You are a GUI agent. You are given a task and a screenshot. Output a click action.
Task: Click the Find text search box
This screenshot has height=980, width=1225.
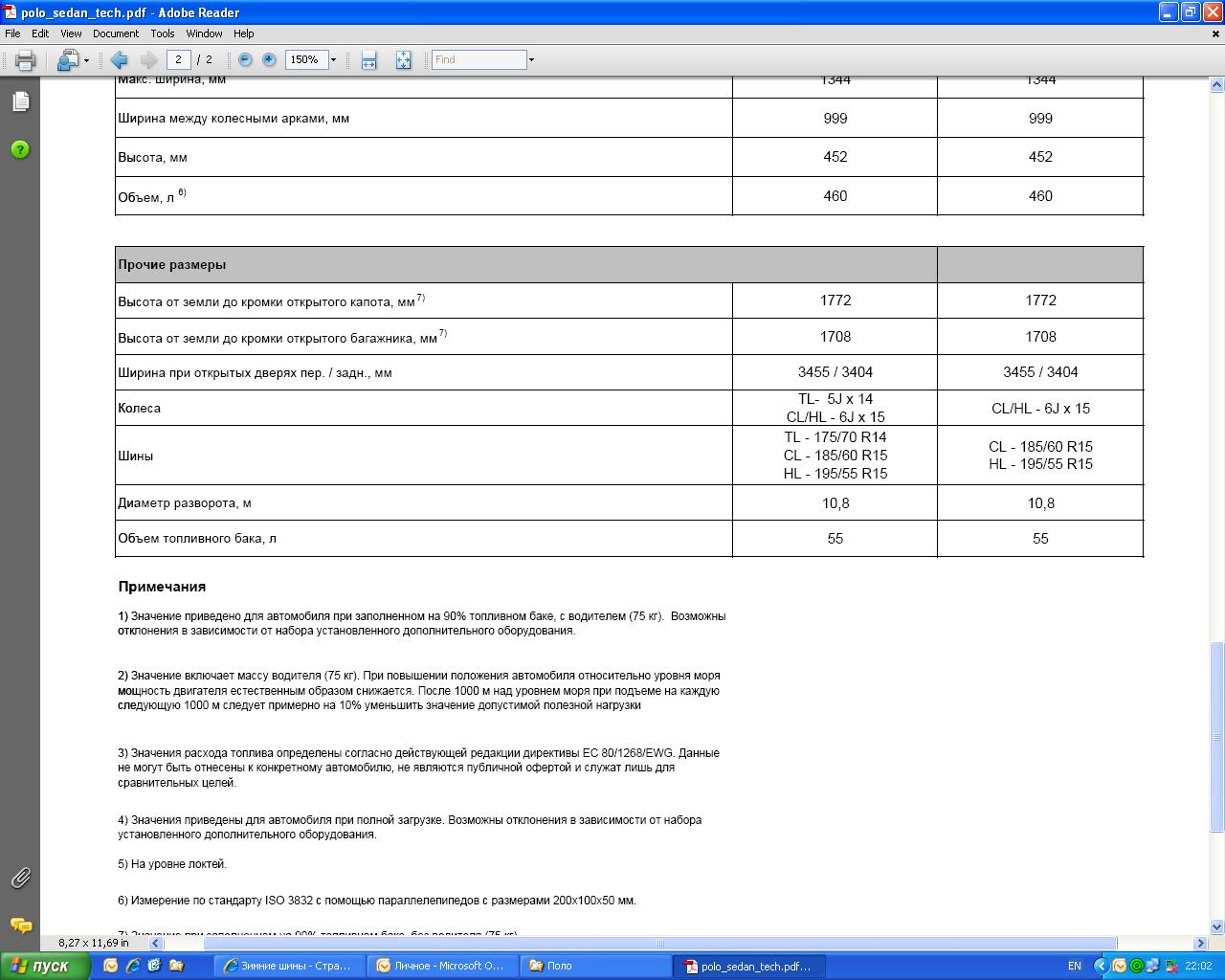(x=479, y=59)
